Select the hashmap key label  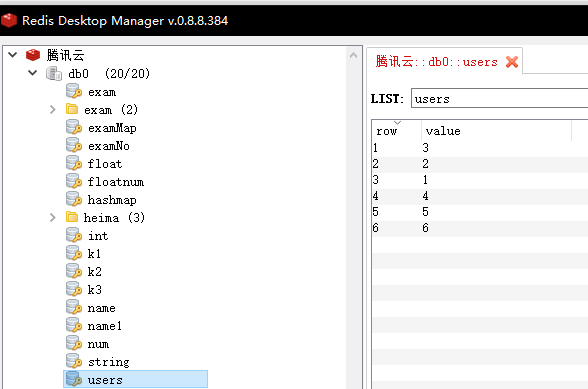point(112,200)
